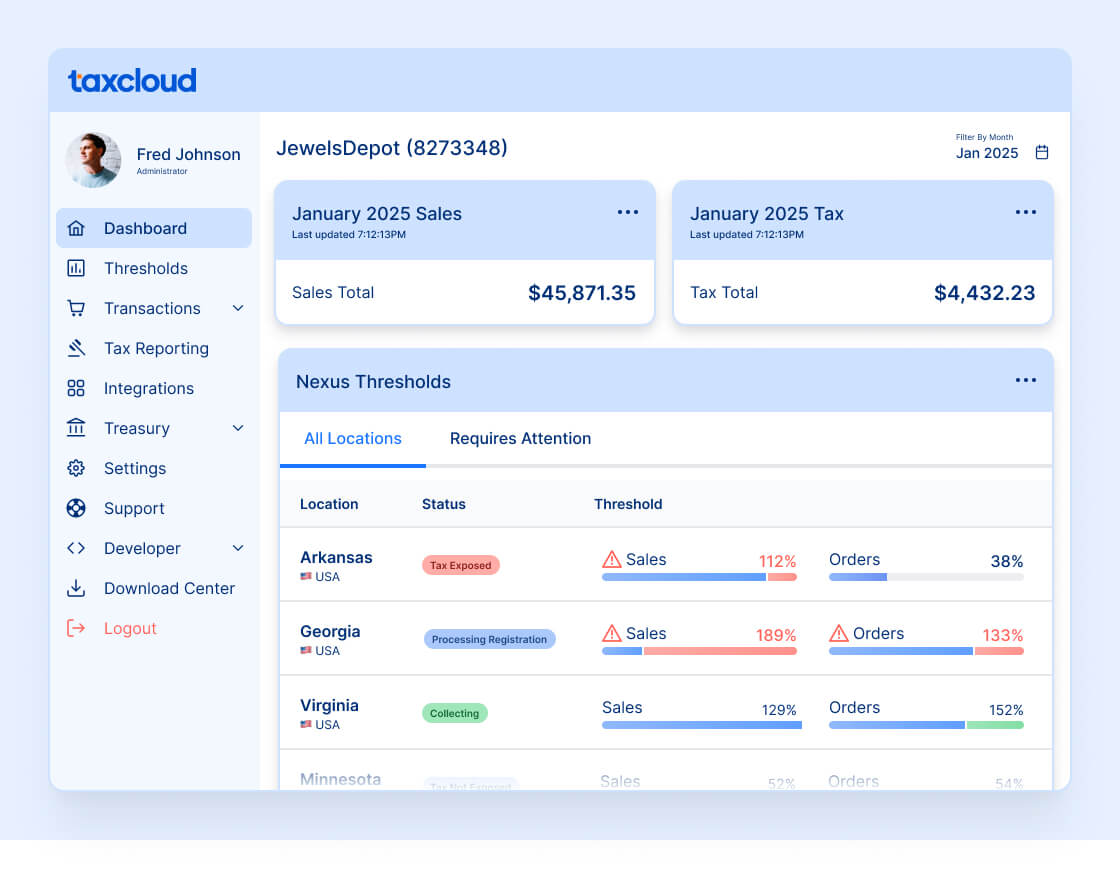Screen dimensions: 1120x872
Task: Click the JewelsDepot (8273348) heading
Action: pyautogui.click(x=391, y=148)
